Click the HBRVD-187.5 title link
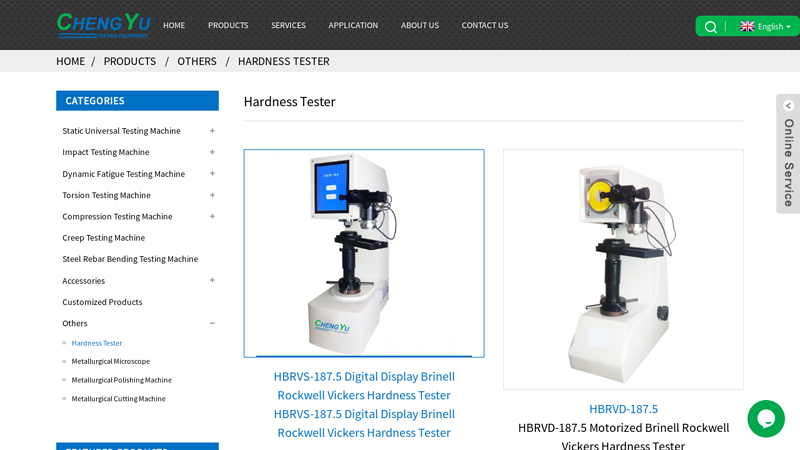Viewport: 800px width, 450px height. (623, 409)
